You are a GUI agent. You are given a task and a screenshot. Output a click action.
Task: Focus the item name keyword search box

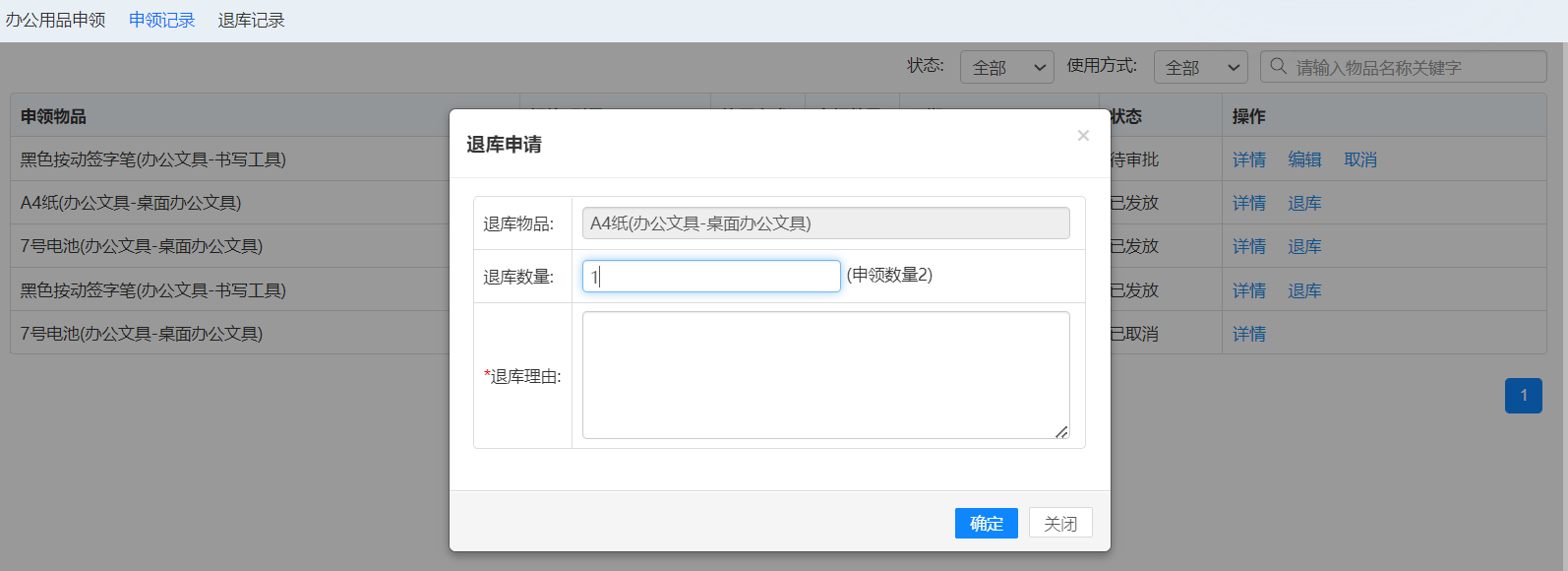click(1415, 67)
